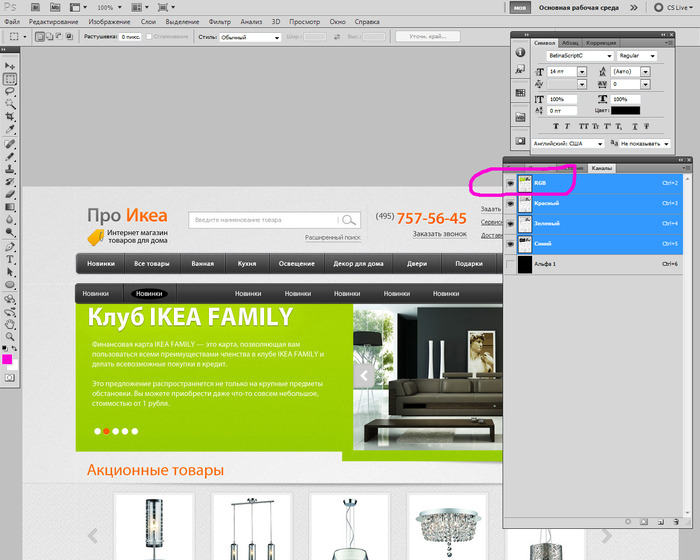Open the Styles fx panel icon

point(520,70)
